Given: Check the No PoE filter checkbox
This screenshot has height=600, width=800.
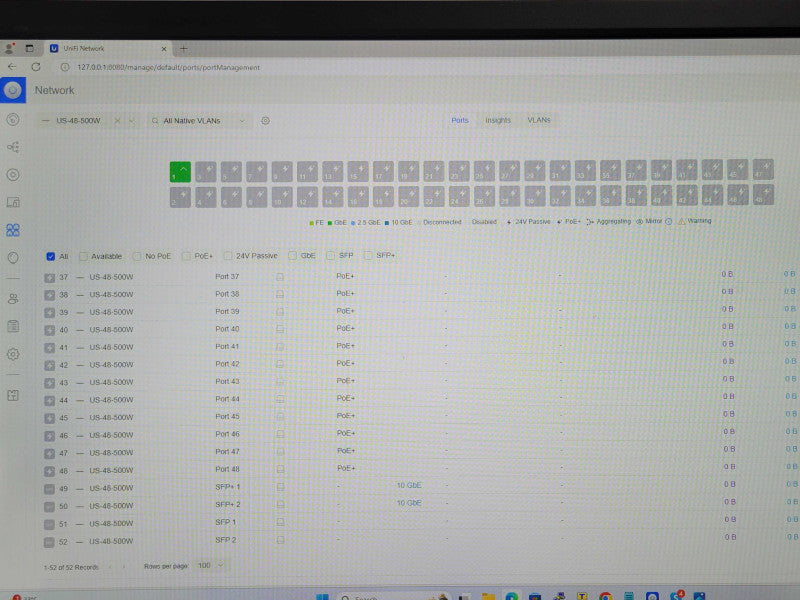Looking at the screenshot, I should tap(137, 256).
